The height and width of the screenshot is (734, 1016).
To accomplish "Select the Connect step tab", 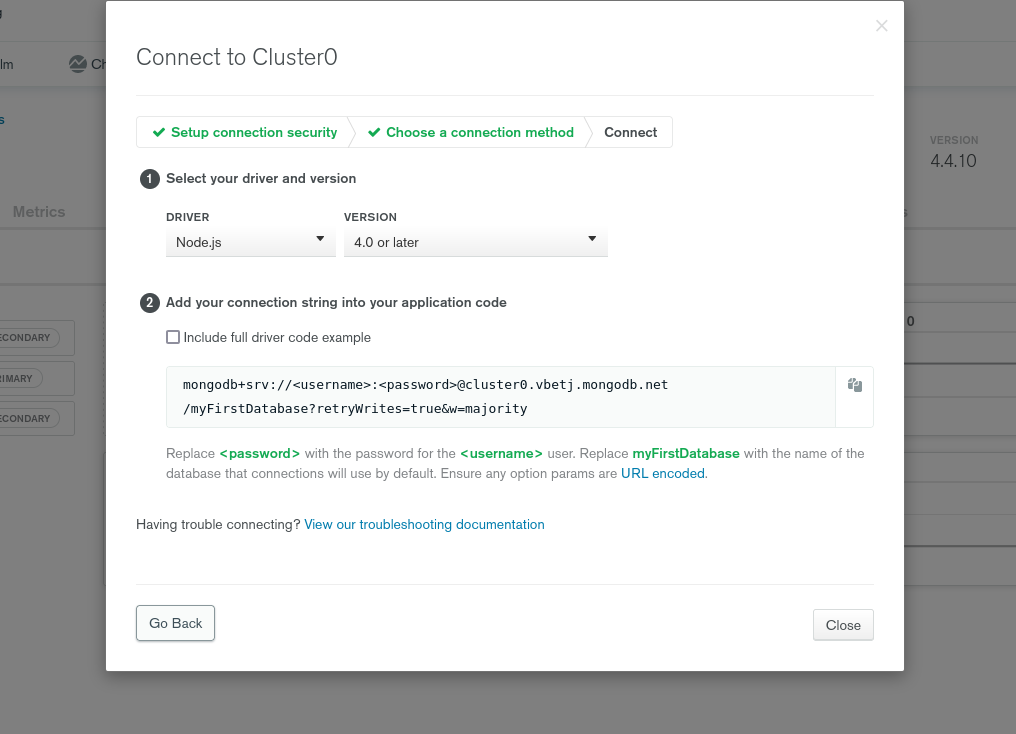I will (x=630, y=132).
